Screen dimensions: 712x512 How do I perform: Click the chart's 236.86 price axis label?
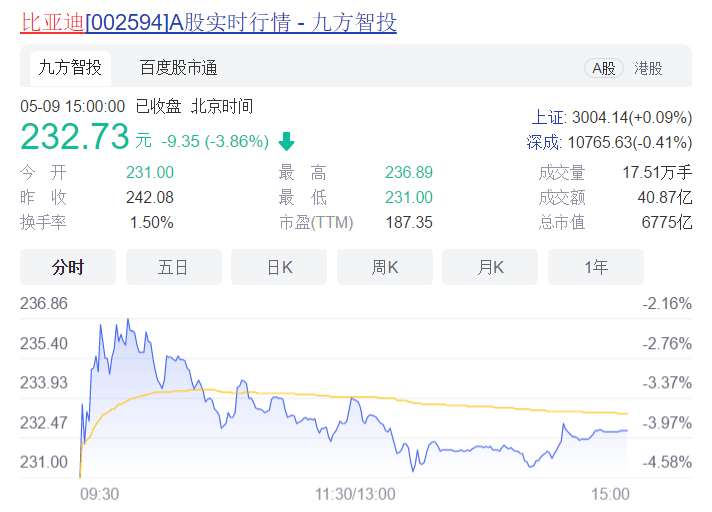tap(44, 303)
